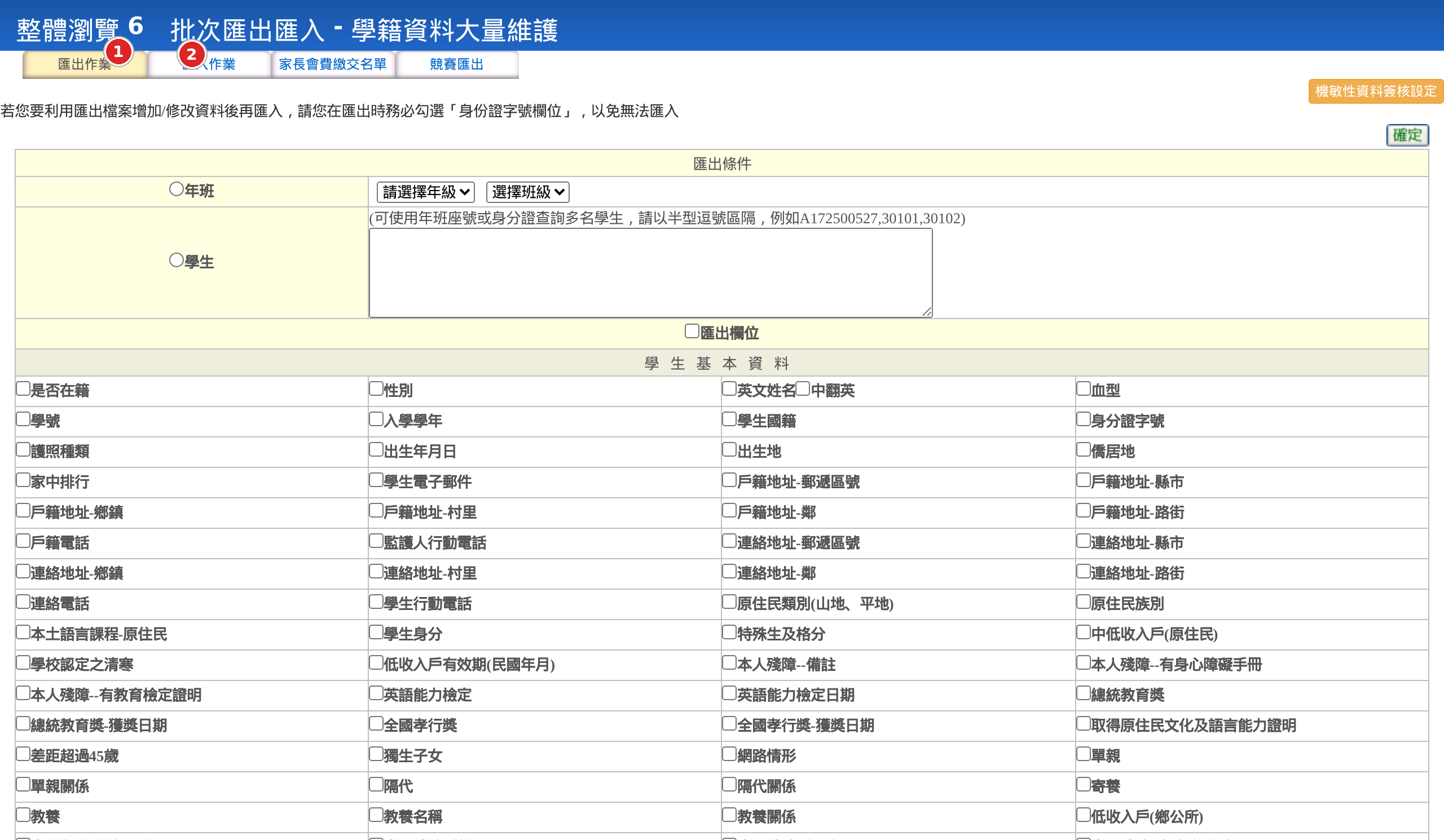Image resolution: width=1444 pixels, height=840 pixels.
Task: Check the 學號 checkbox
Action: [23, 419]
